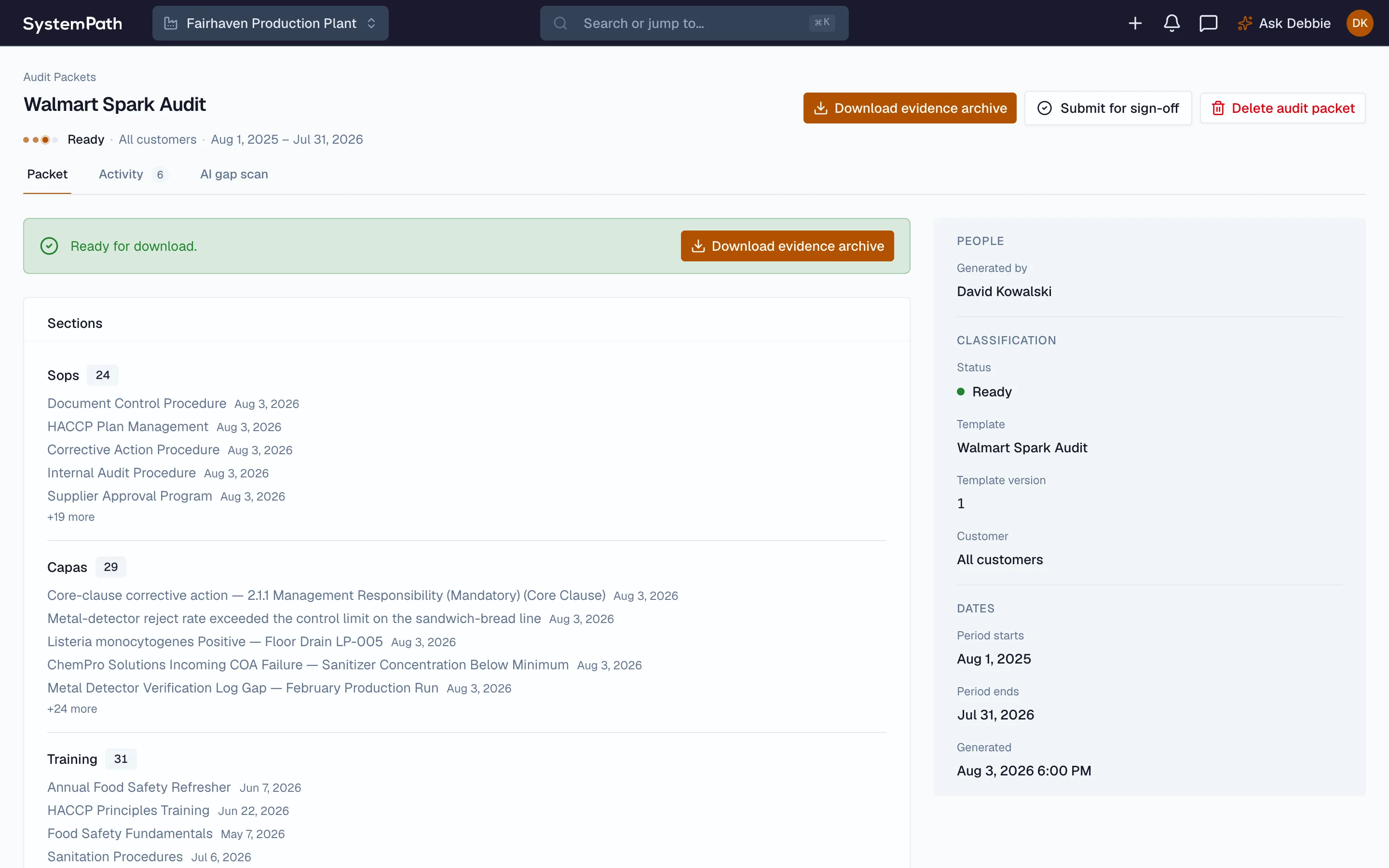Viewport: 1389px width, 868px height.
Task: Open Internal Audit Procedure
Action: pos(121,473)
